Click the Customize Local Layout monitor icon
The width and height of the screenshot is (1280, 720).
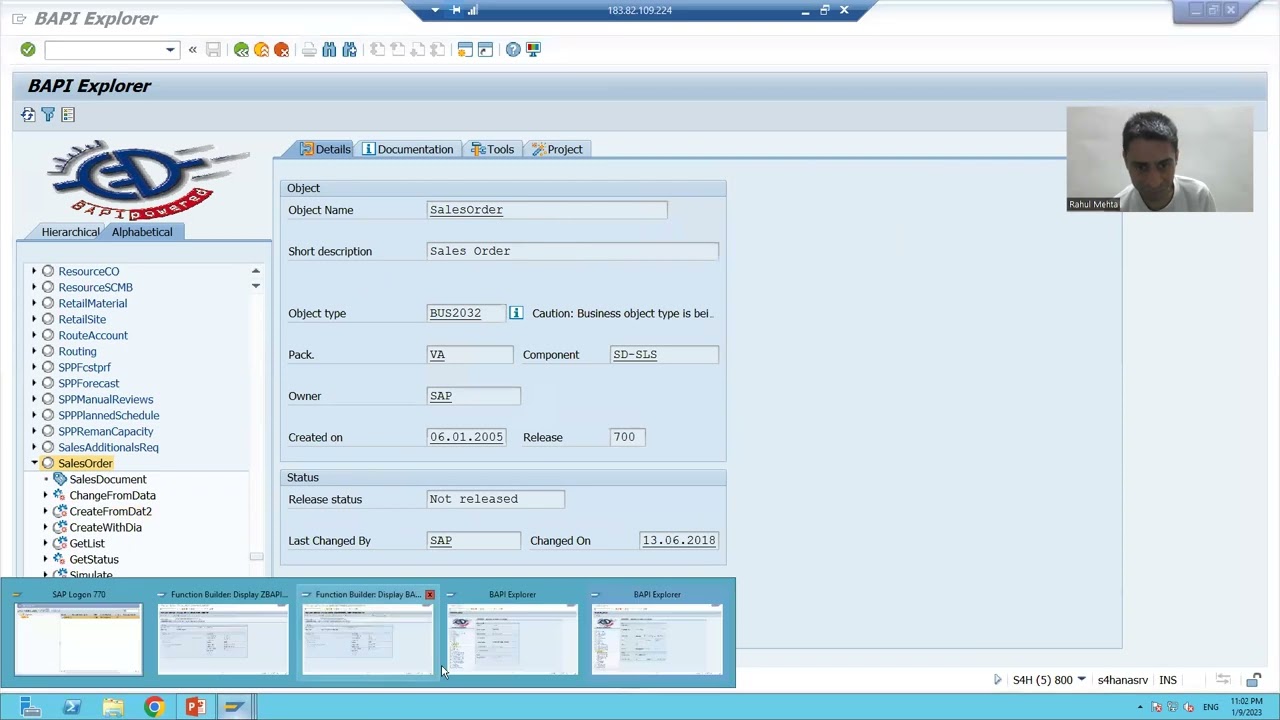[533, 49]
